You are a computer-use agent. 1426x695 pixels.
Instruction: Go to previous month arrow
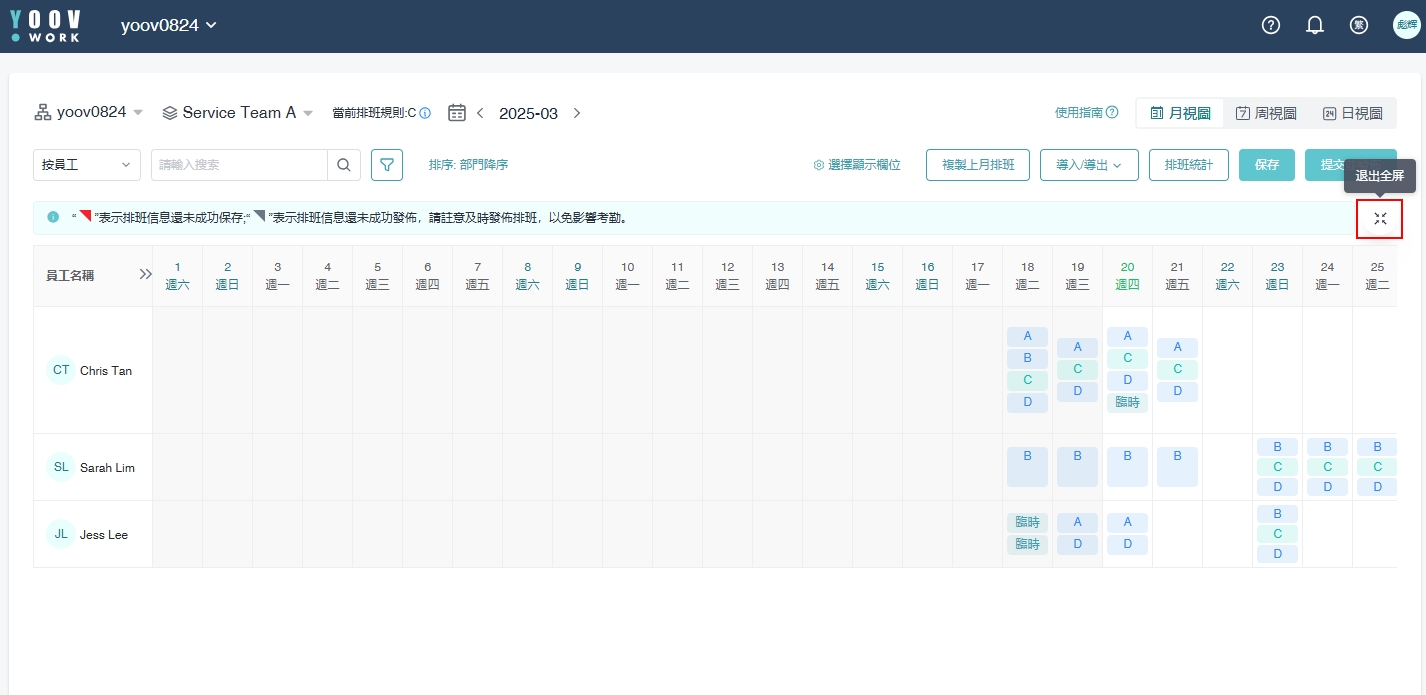coord(480,113)
